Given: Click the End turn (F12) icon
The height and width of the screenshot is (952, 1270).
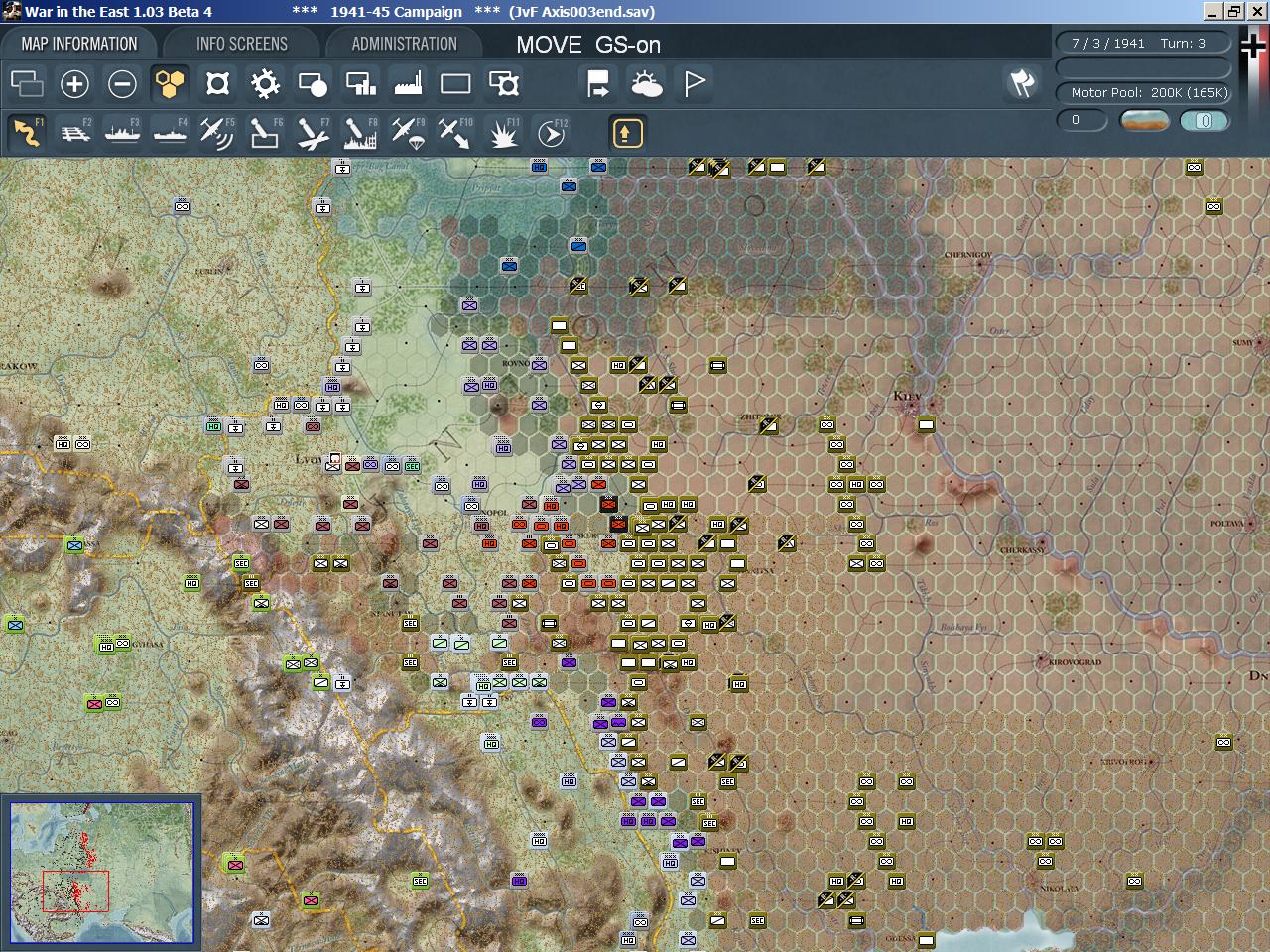Looking at the screenshot, I should click(551, 133).
